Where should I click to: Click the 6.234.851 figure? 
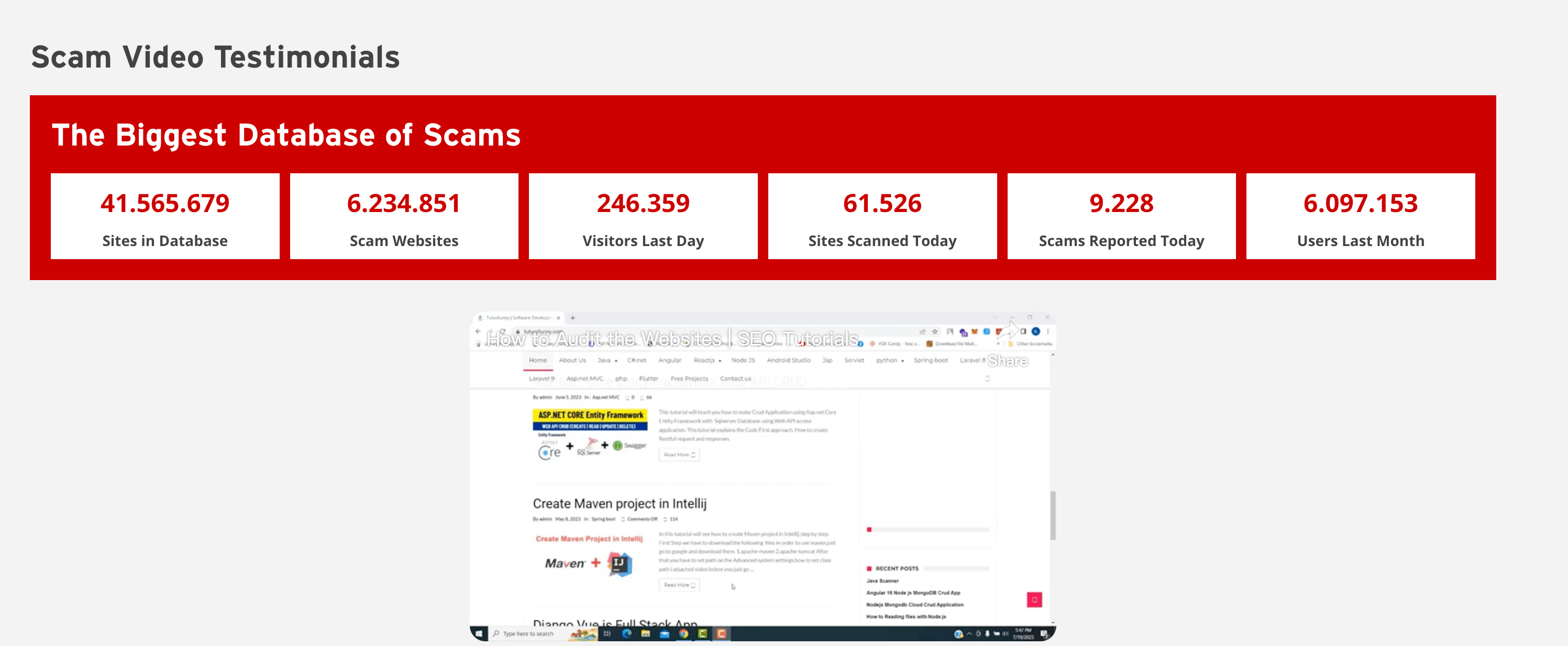click(x=404, y=203)
